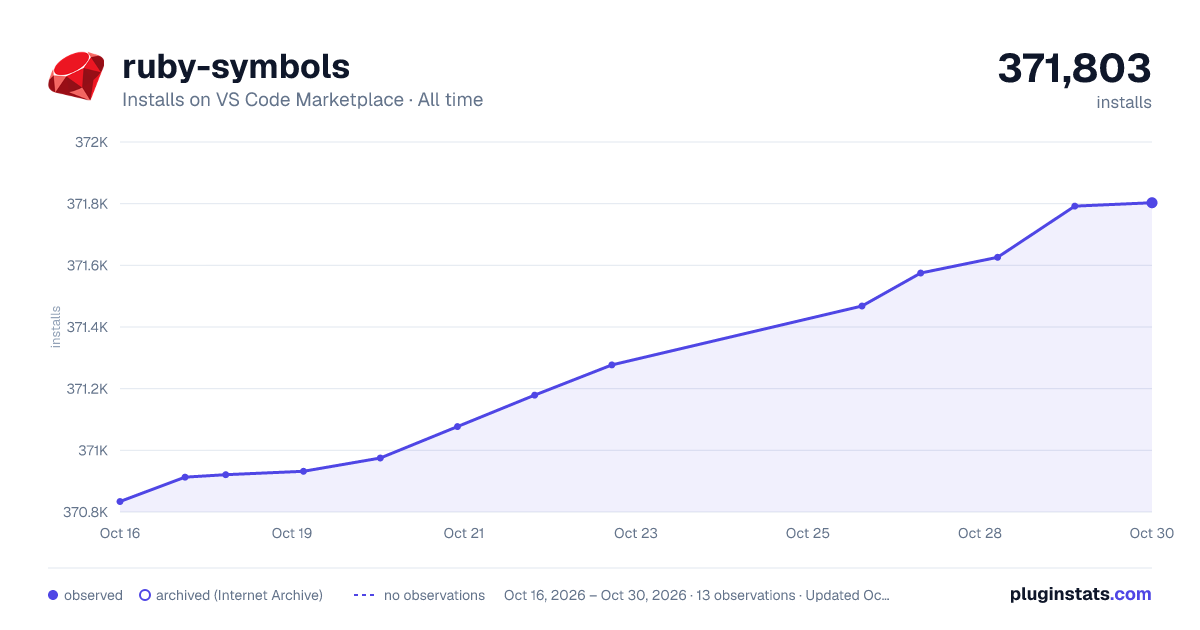Click the vertical 'installs' axis title
This screenshot has width=1200, height=630.
tap(55, 327)
